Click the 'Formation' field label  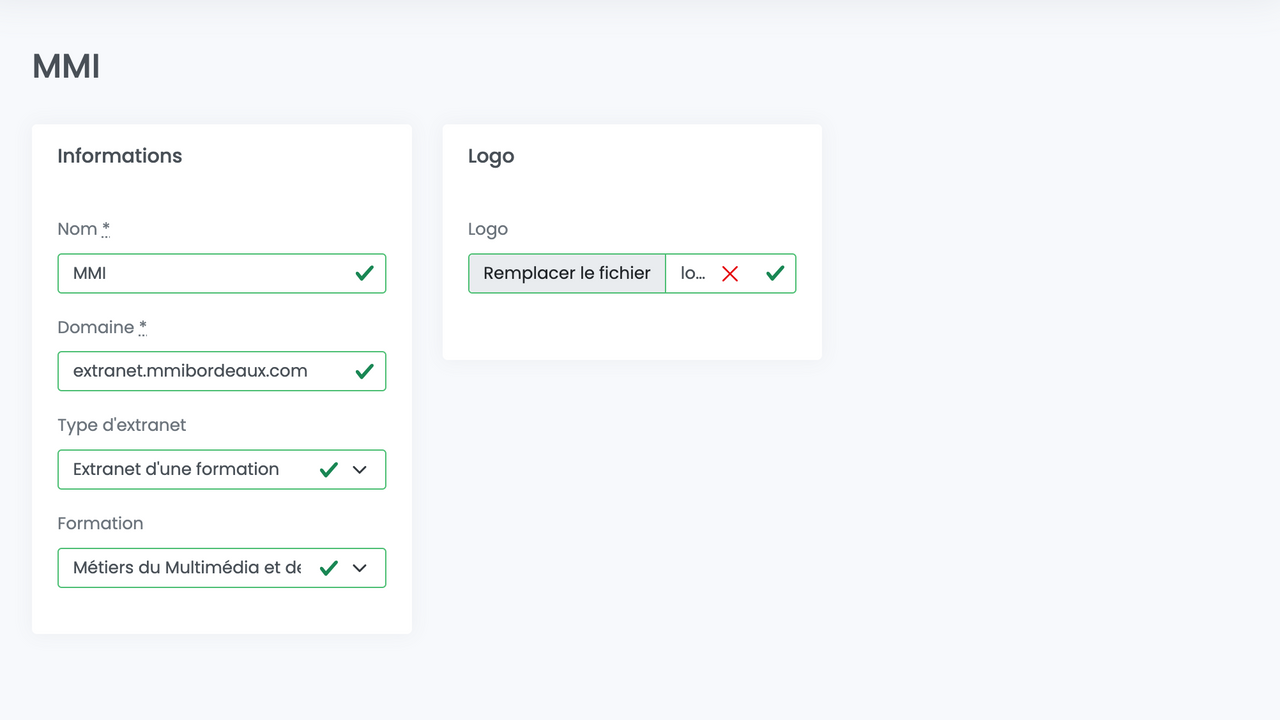point(100,523)
